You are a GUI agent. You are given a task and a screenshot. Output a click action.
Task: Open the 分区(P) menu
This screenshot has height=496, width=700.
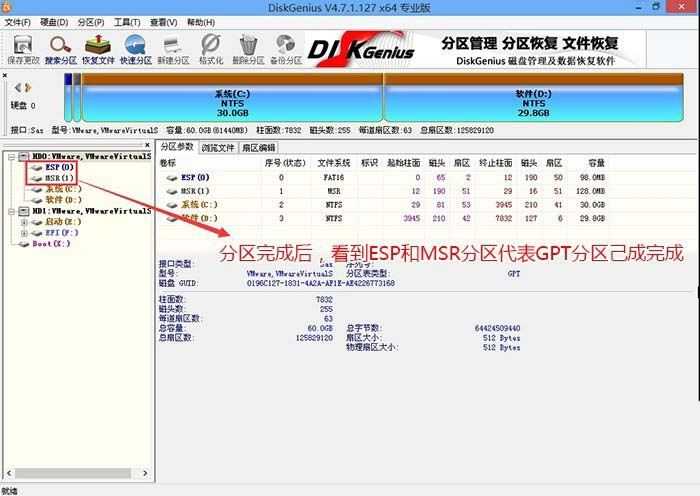tap(90, 21)
